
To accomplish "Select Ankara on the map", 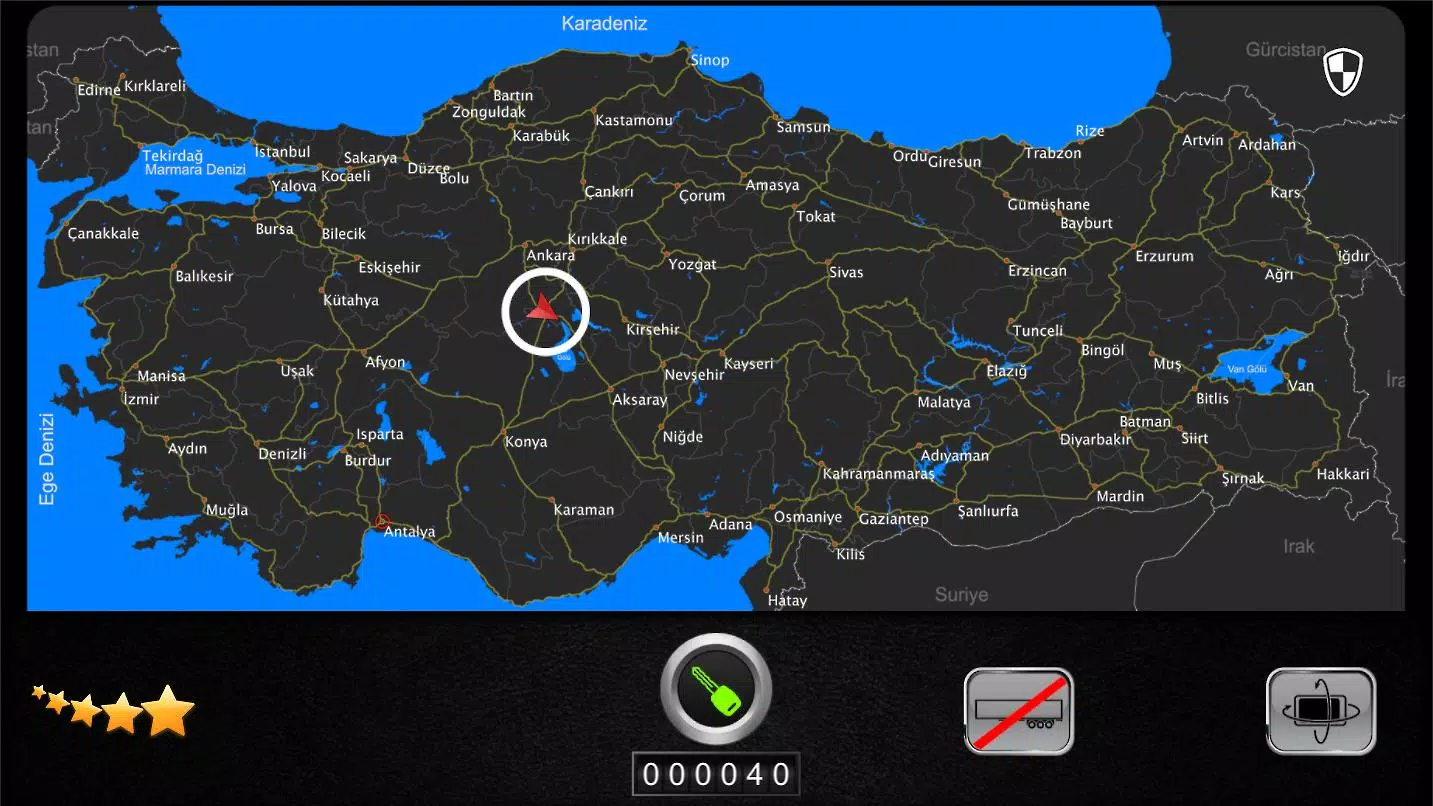I will (x=551, y=255).
